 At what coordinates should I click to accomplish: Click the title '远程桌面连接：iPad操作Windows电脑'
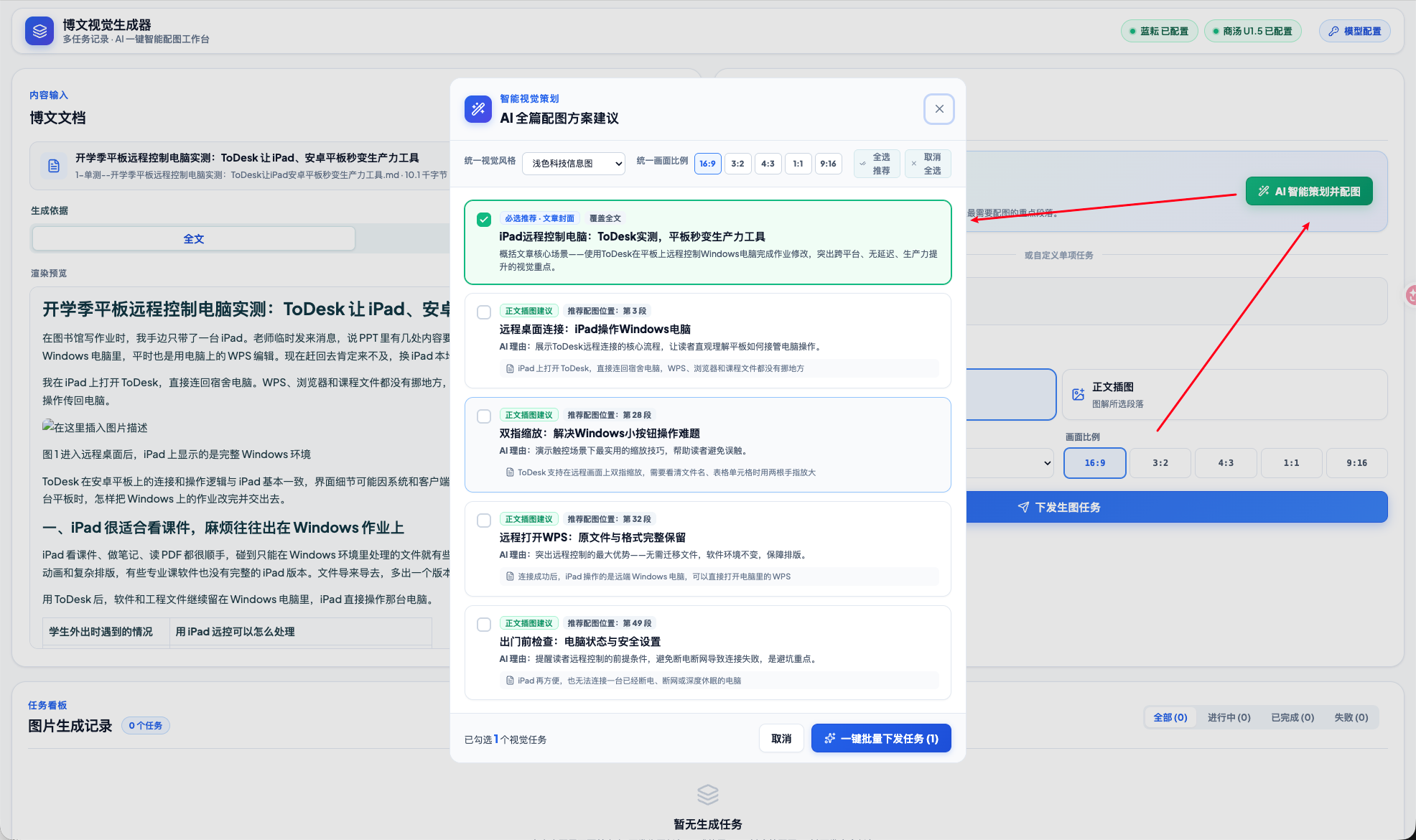tap(595, 329)
